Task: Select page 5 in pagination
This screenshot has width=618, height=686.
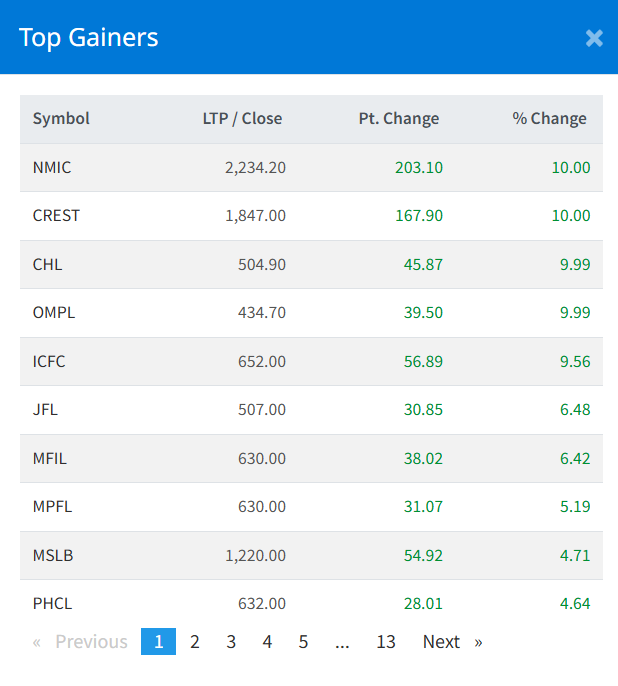Action: pos(303,642)
